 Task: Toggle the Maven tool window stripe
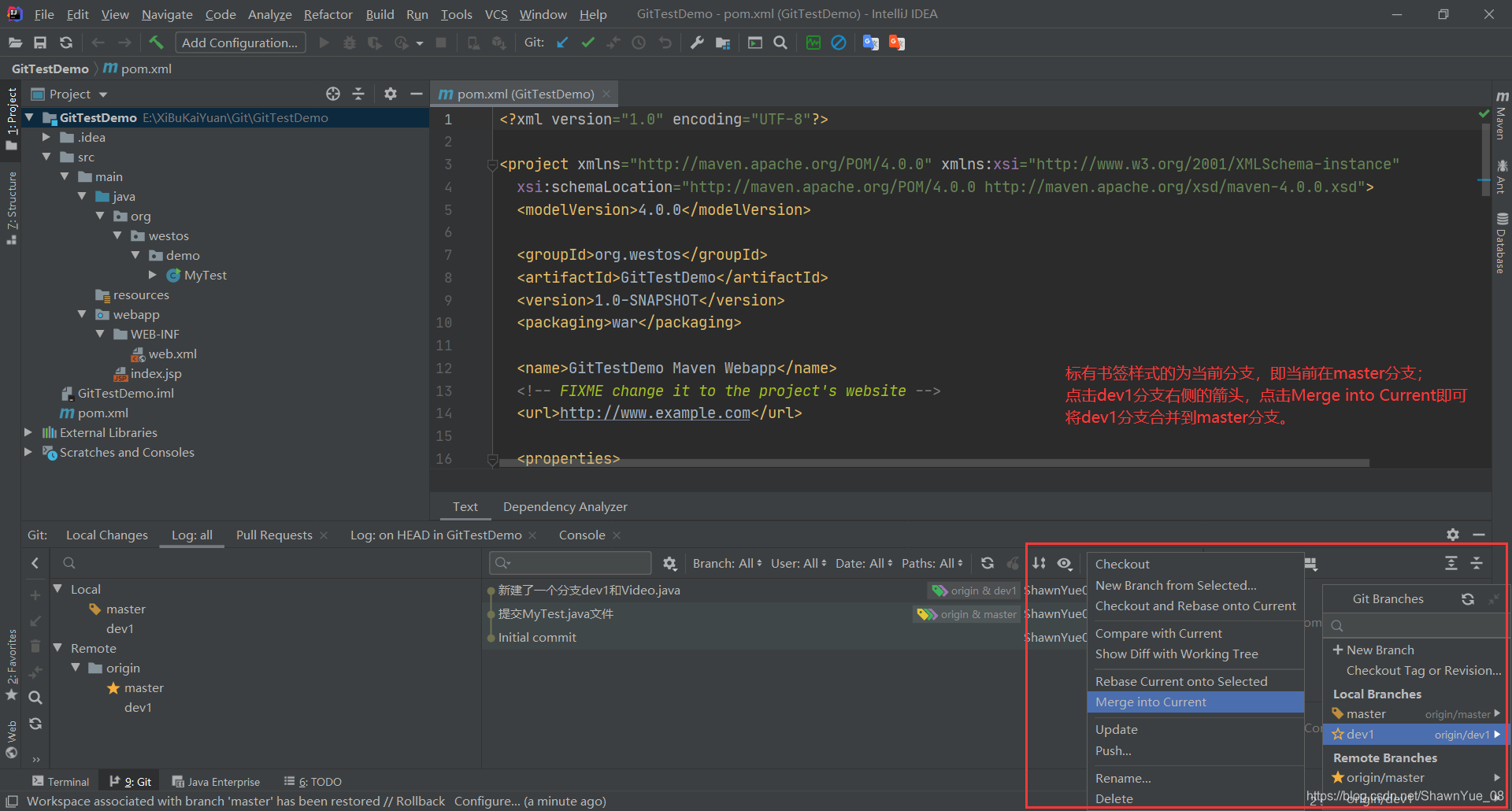pos(1502,115)
